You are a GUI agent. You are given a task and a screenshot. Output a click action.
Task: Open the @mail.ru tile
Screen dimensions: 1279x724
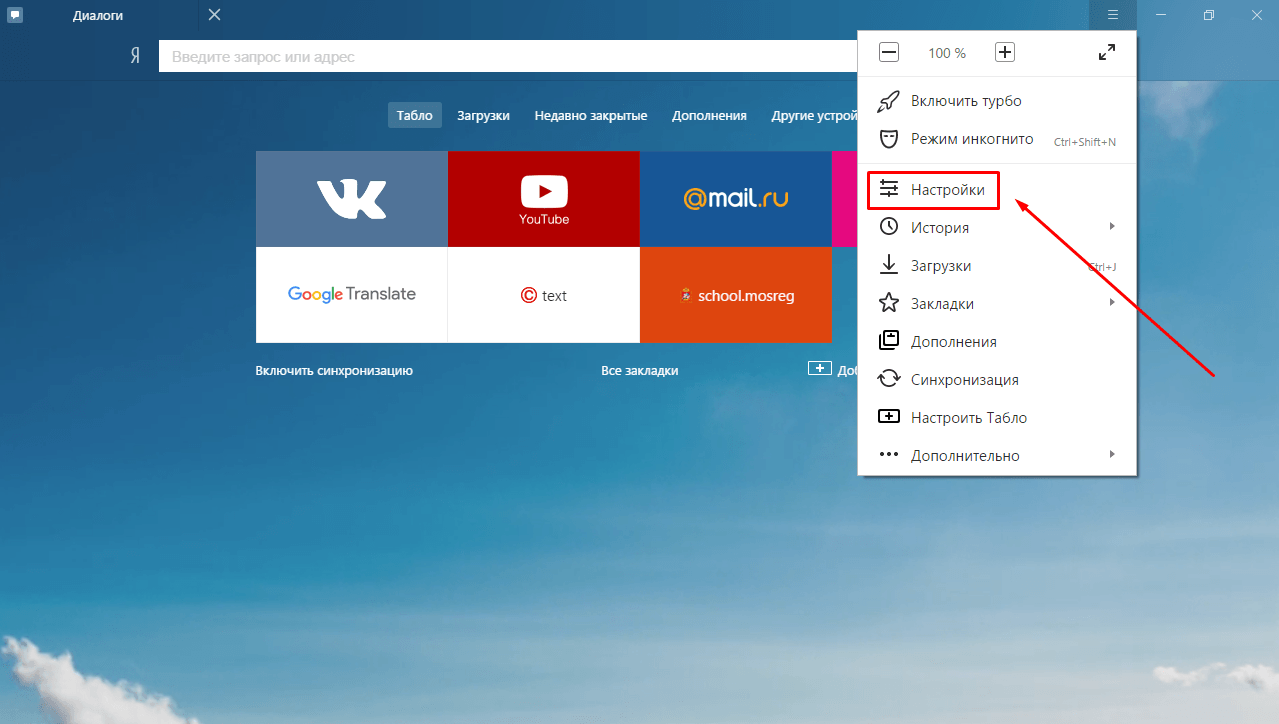(x=736, y=199)
